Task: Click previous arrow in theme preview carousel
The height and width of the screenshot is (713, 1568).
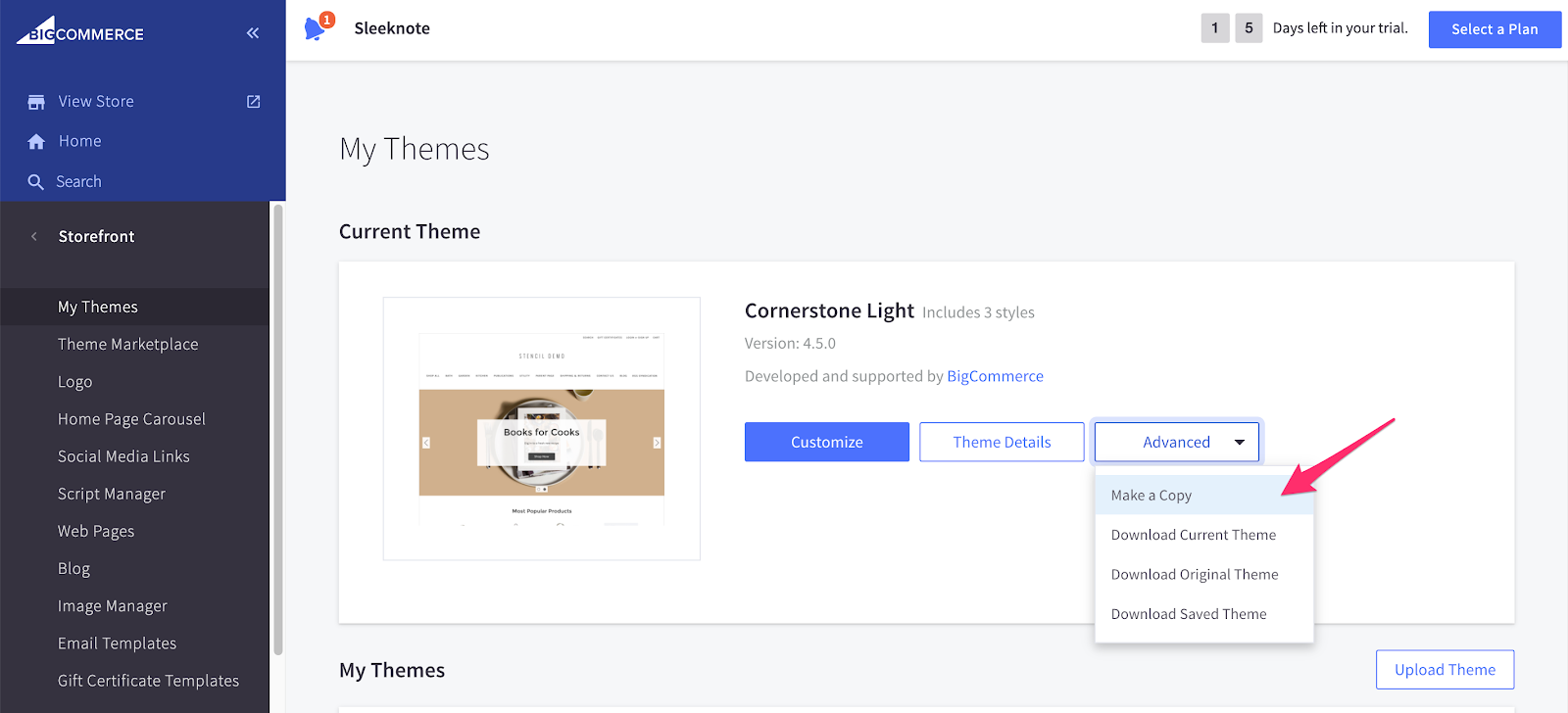Action: (426, 443)
